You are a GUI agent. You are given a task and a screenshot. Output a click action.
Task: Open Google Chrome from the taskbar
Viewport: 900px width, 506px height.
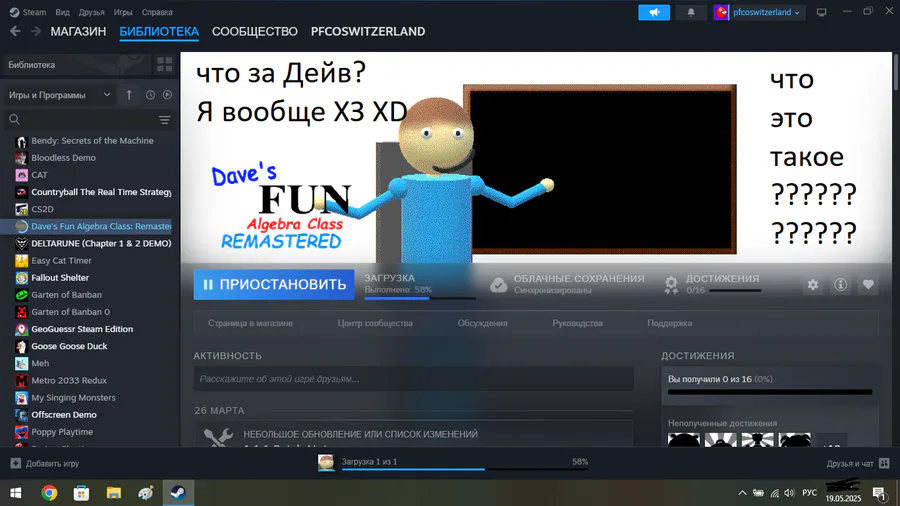[x=49, y=493]
